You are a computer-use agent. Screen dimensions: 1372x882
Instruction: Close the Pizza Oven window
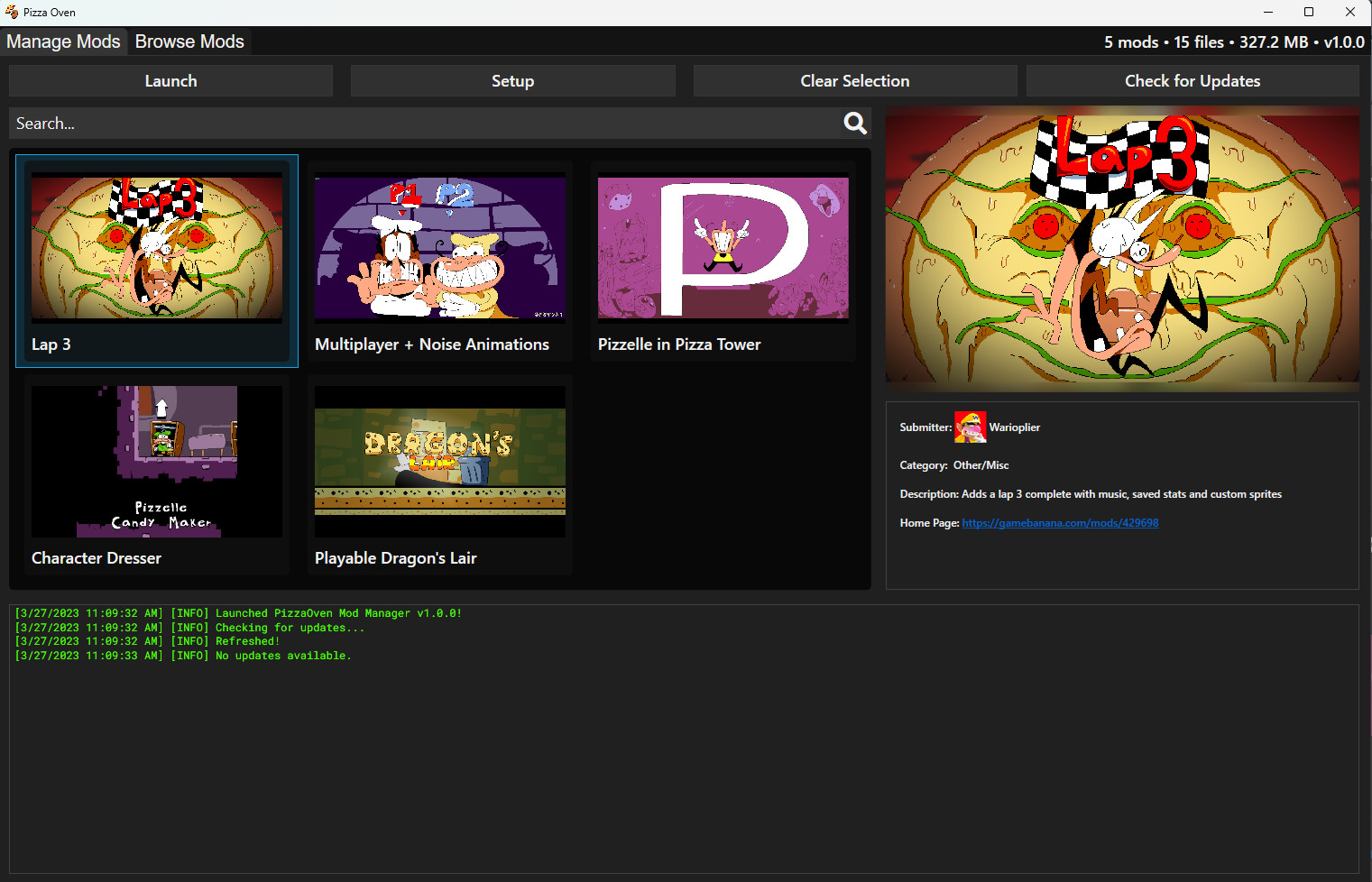(1350, 12)
